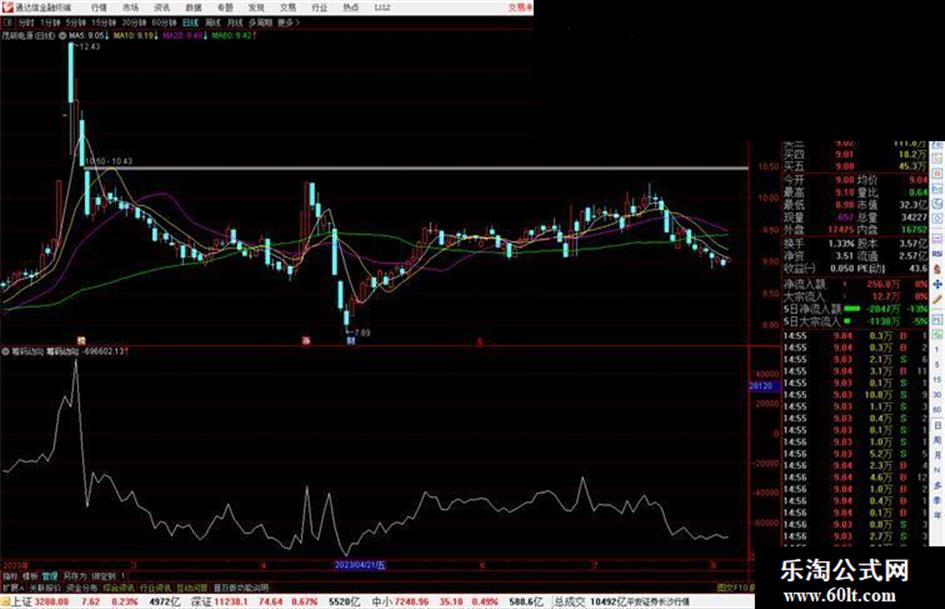Click the 周 sidebar period button

click(937, 441)
